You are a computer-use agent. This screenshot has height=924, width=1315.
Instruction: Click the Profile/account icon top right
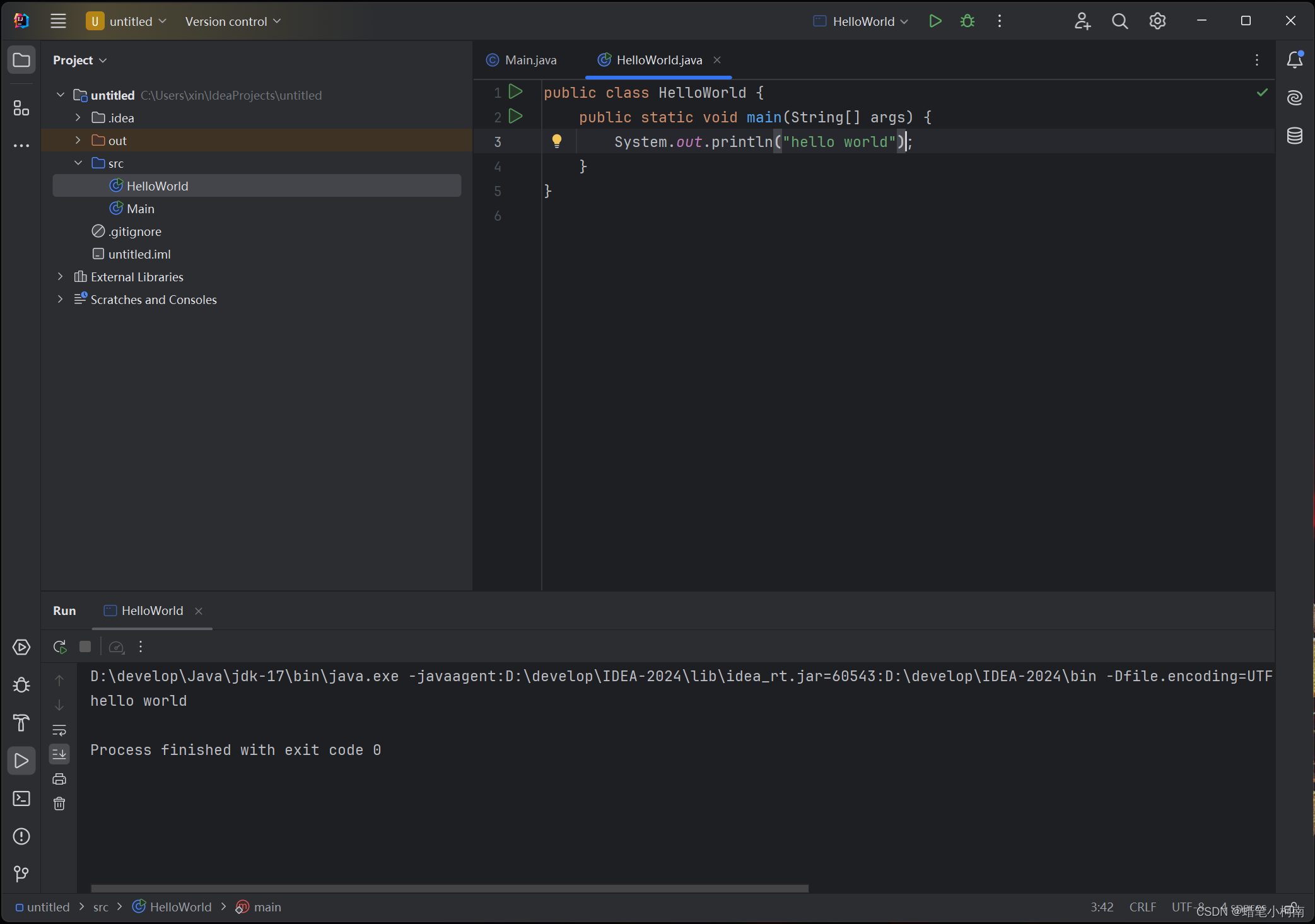[1082, 21]
